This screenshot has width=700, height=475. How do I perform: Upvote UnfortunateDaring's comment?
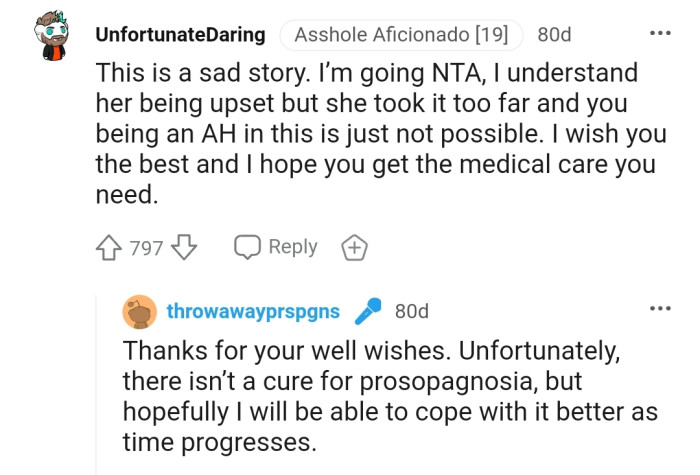pos(109,248)
